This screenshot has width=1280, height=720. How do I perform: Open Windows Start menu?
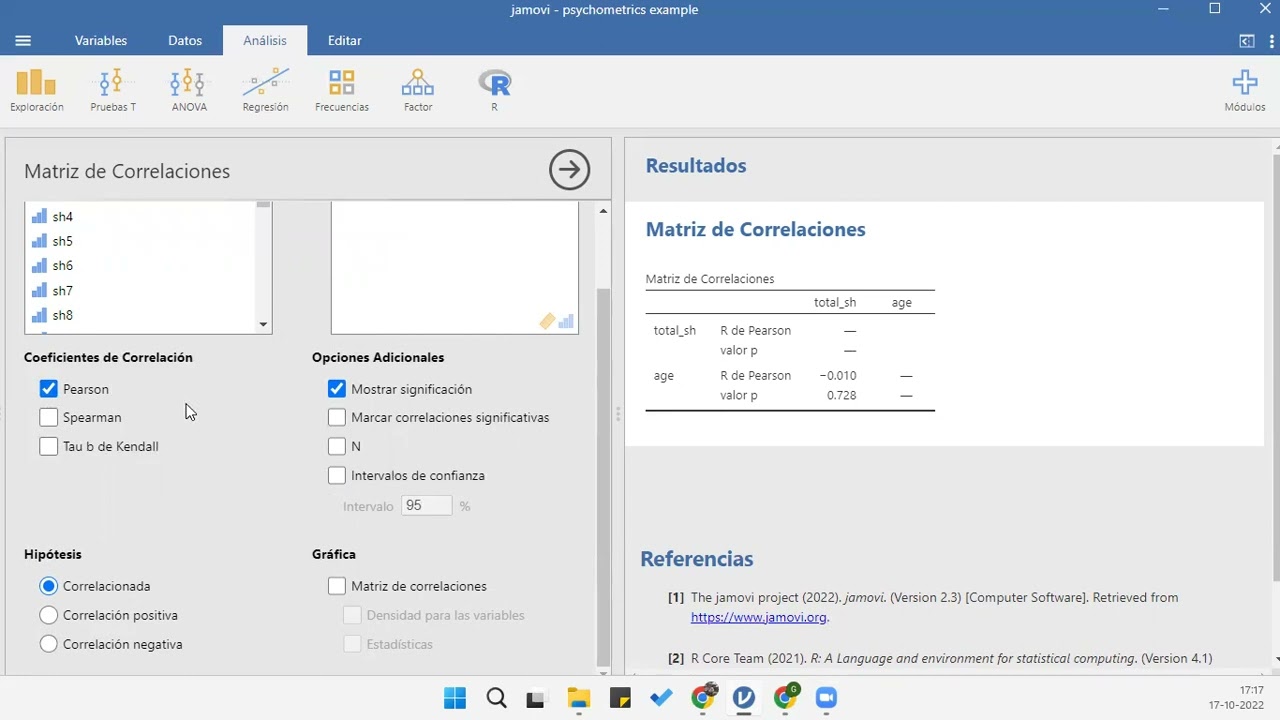[x=454, y=697]
